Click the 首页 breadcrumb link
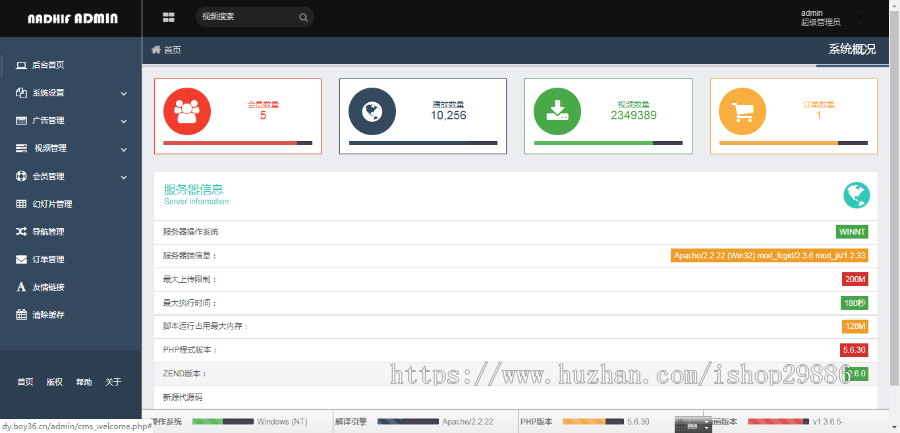 point(173,50)
